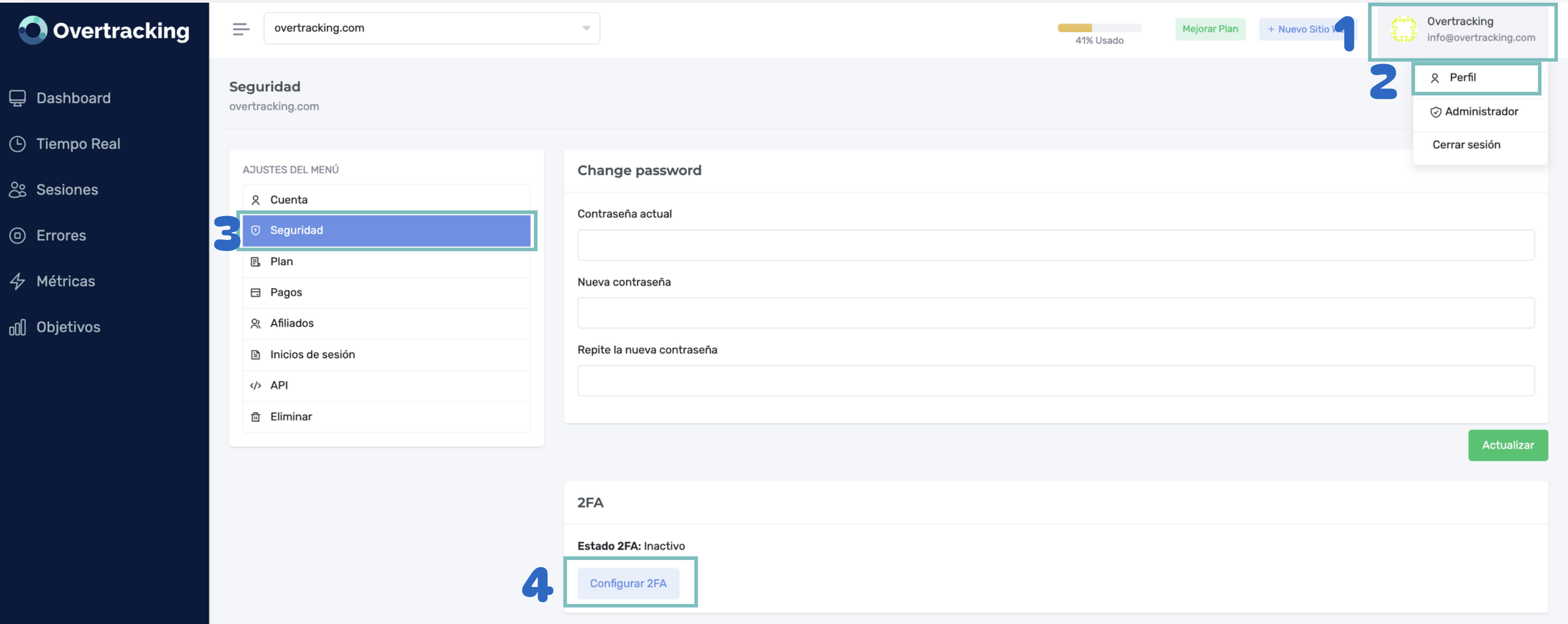Click the 41% Usado label
Screen dimensions: 1568x624
pyautogui.click(x=1099, y=41)
